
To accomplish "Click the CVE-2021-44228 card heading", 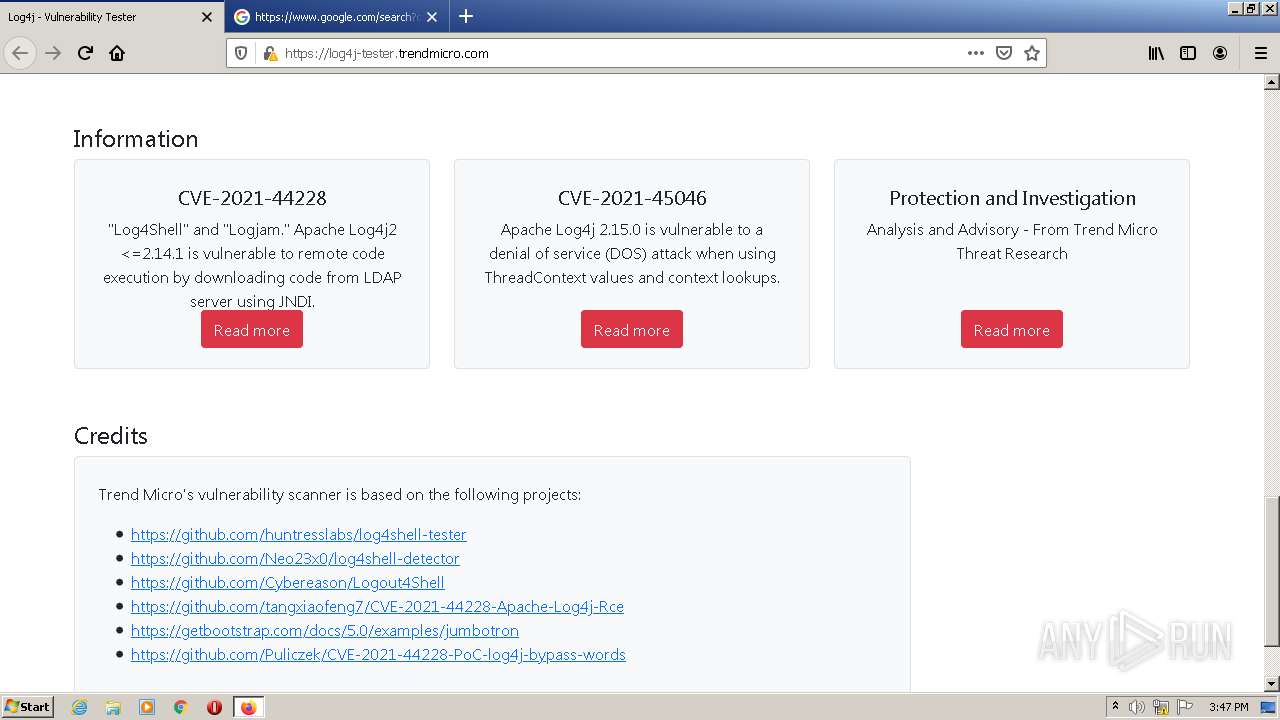I will pos(252,198).
